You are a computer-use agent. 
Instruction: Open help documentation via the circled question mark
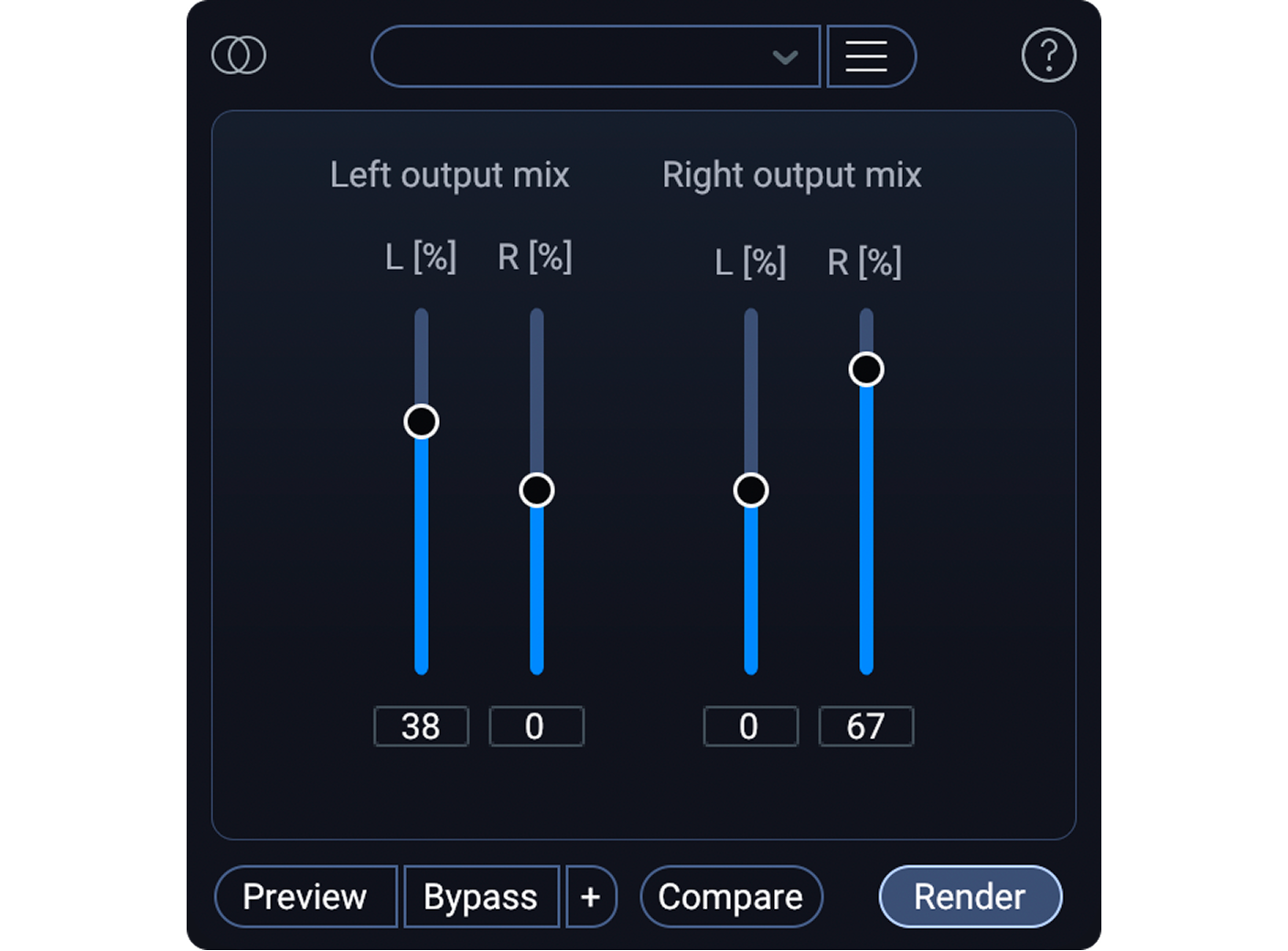(x=1048, y=55)
